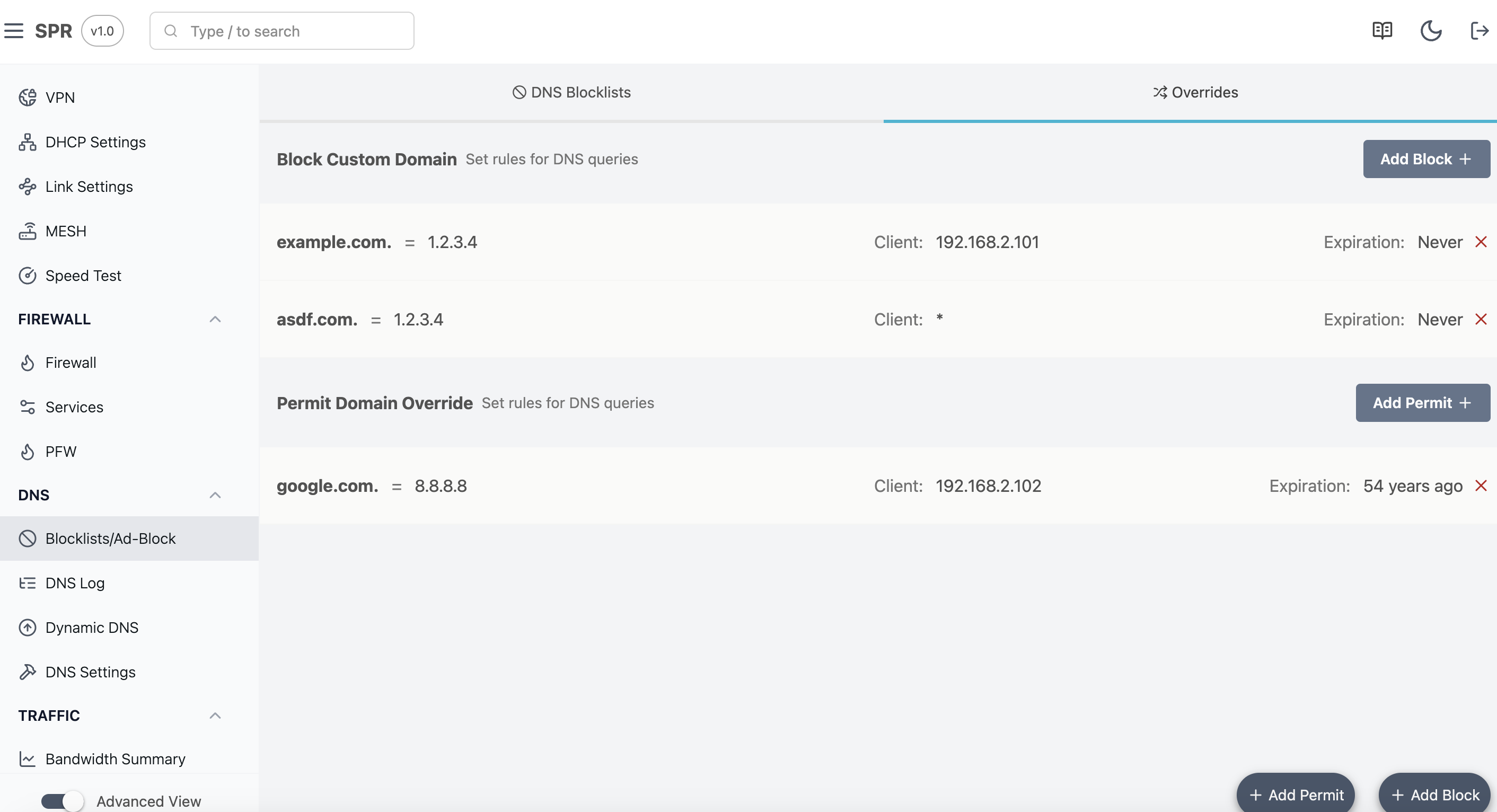1497x812 pixels.
Task: Click the MESH icon in sidebar
Action: (28, 231)
